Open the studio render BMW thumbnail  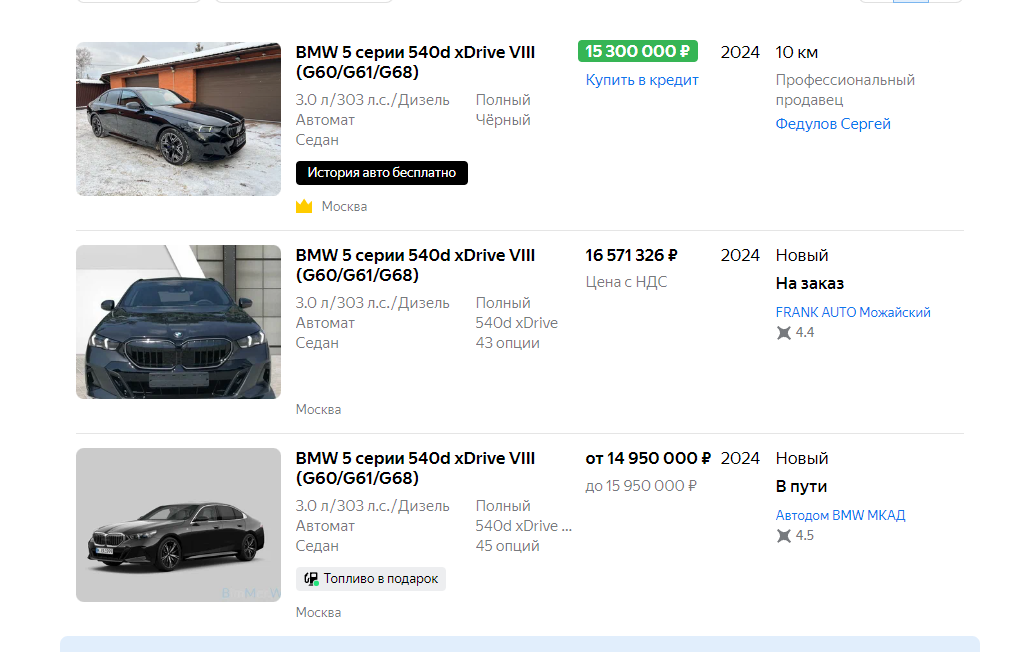[178, 525]
